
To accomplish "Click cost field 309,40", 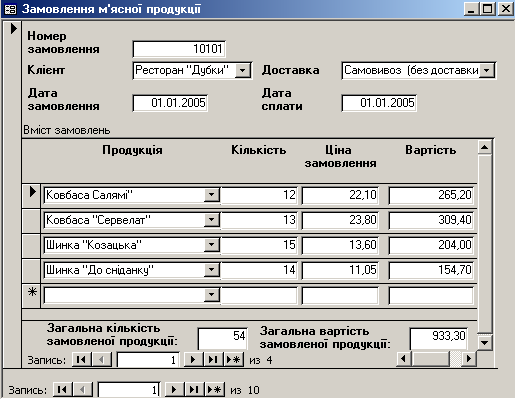I will [x=431, y=220].
